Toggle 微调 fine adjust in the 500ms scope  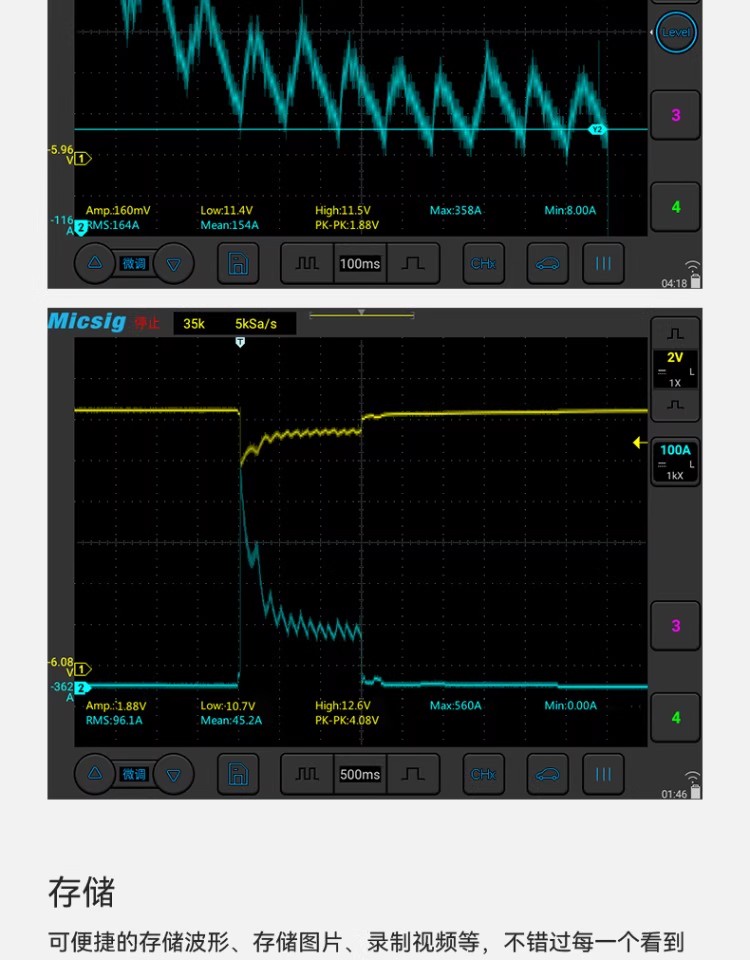click(x=134, y=774)
